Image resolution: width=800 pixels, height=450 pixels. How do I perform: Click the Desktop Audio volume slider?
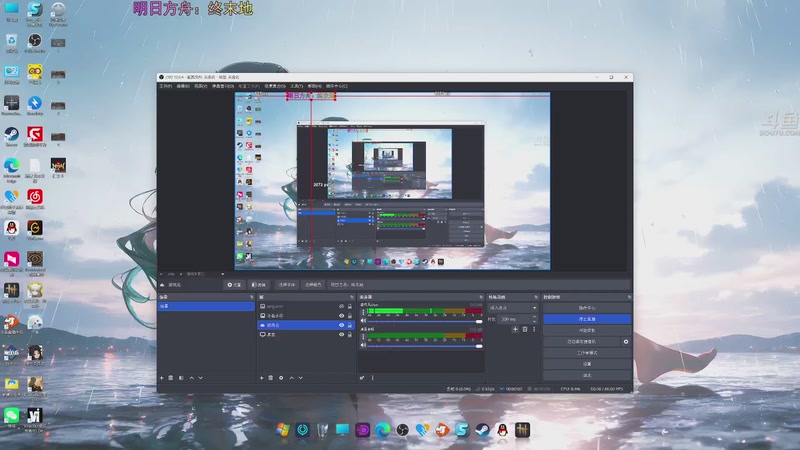(x=424, y=346)
